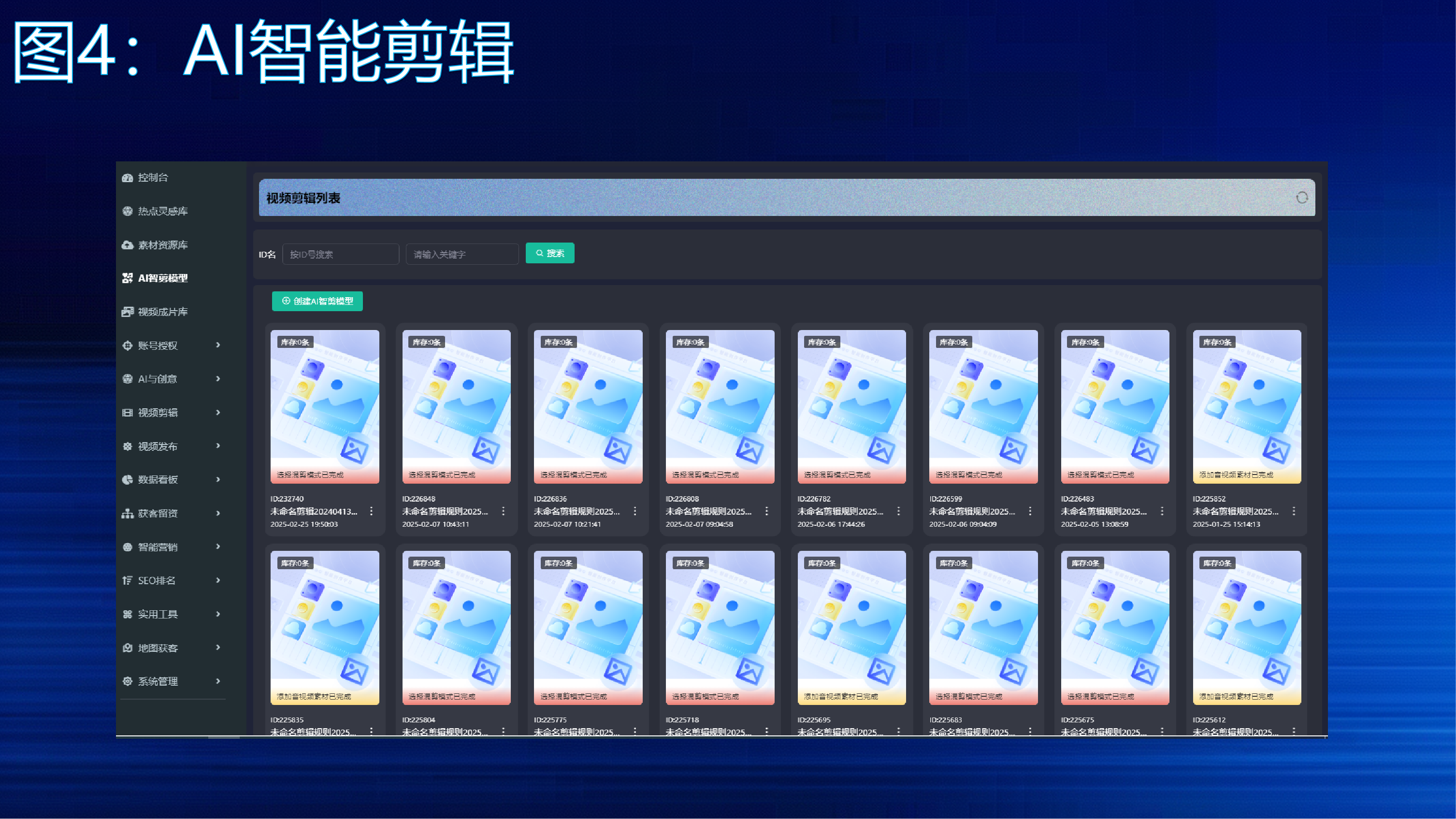Image resolution: width=1456 pixels, height=819 pixels.
Task: Click the 智能营销 sidebar icon
Action: (127, 546)
